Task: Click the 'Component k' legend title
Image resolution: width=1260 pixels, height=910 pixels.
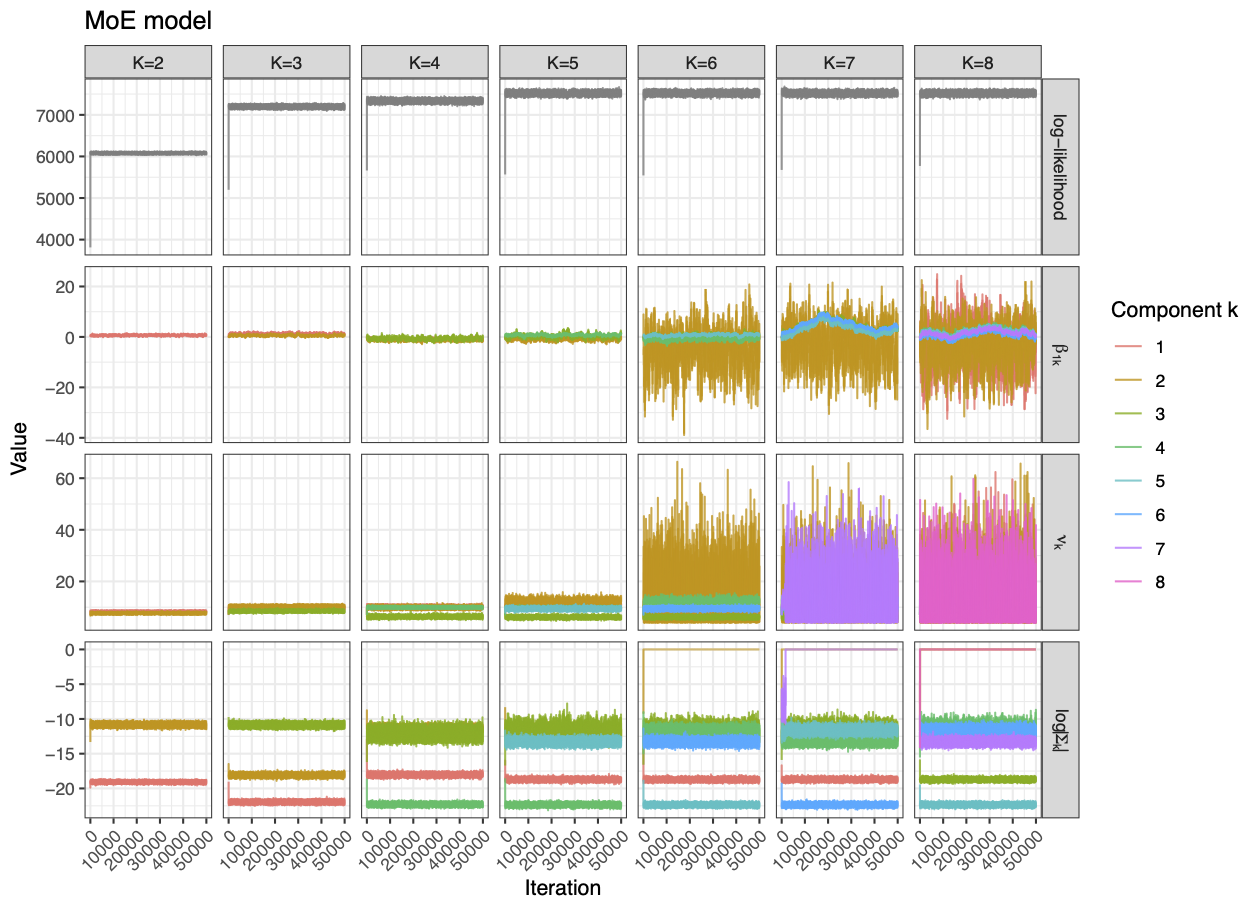Action: pyautogui.click(x=1174, y=312)
